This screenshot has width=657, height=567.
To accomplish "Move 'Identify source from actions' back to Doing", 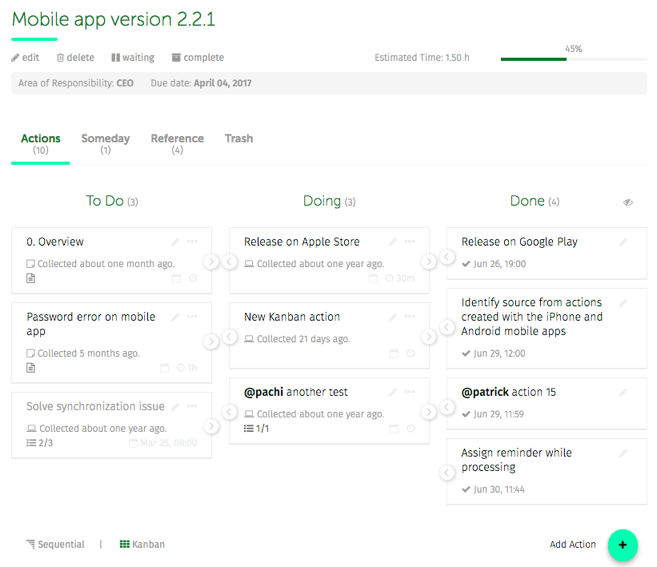I will 447,327.
